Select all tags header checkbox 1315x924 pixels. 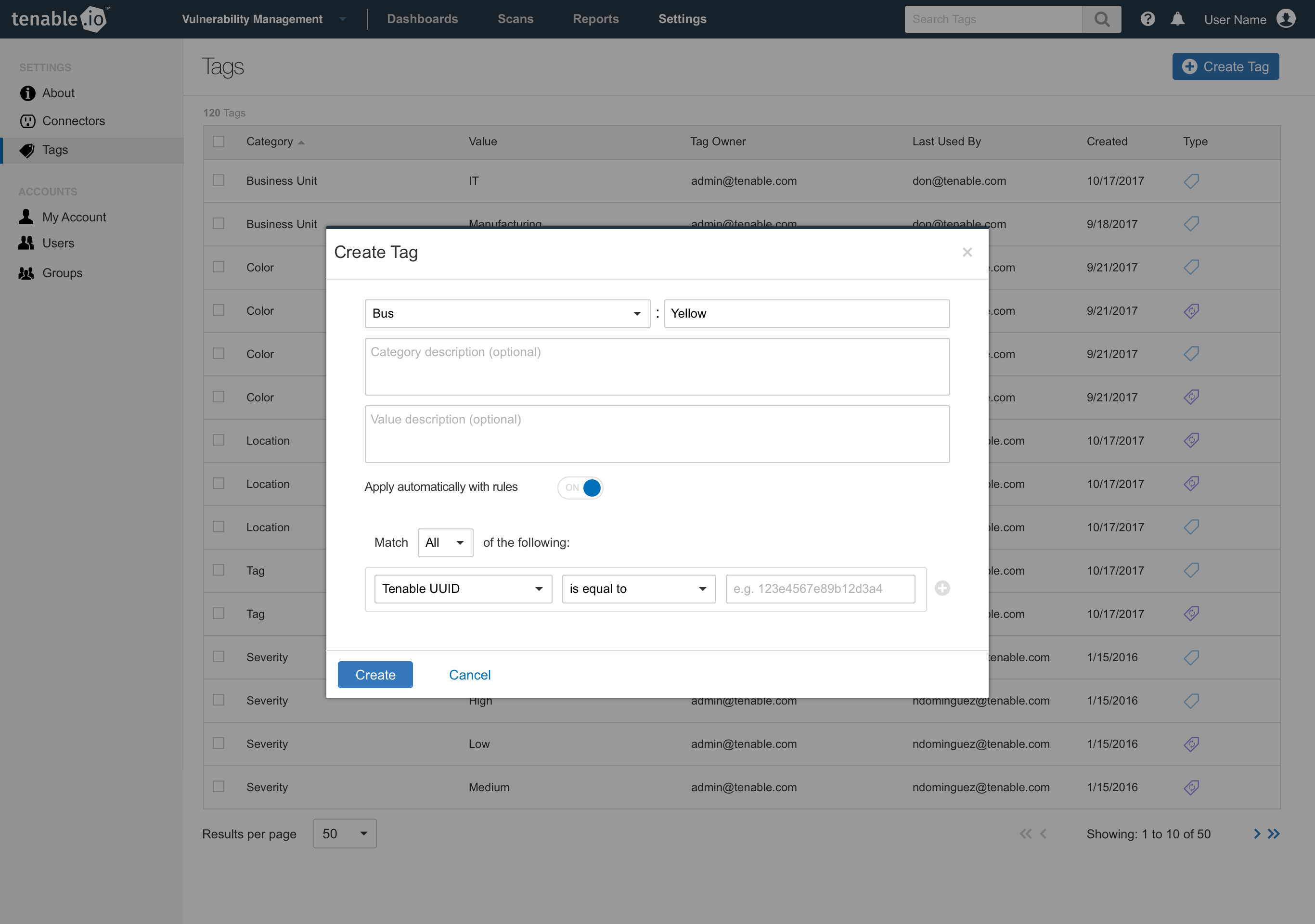(x=218, y=141)
